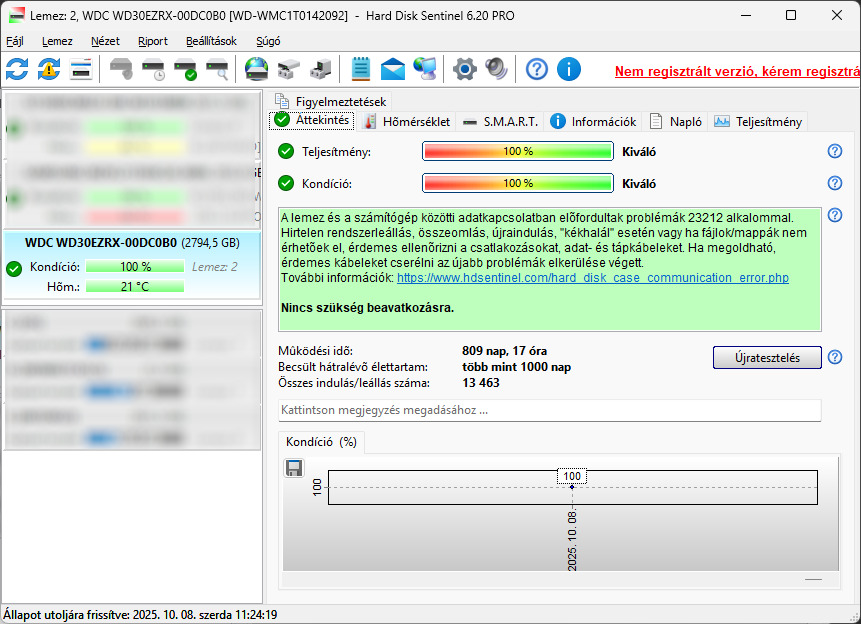This screenshot has height=624, width=861.
Task: Switch to the Információk tab
Action: click(594, 121)
